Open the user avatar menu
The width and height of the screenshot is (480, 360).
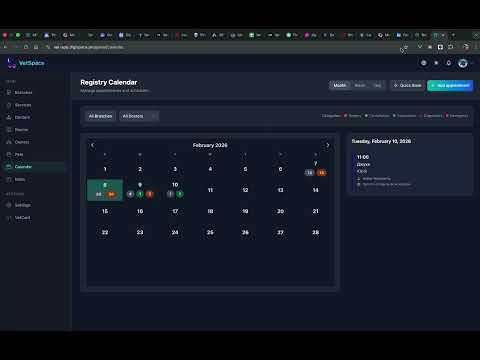pyautogui.click(x=463, y=63)
